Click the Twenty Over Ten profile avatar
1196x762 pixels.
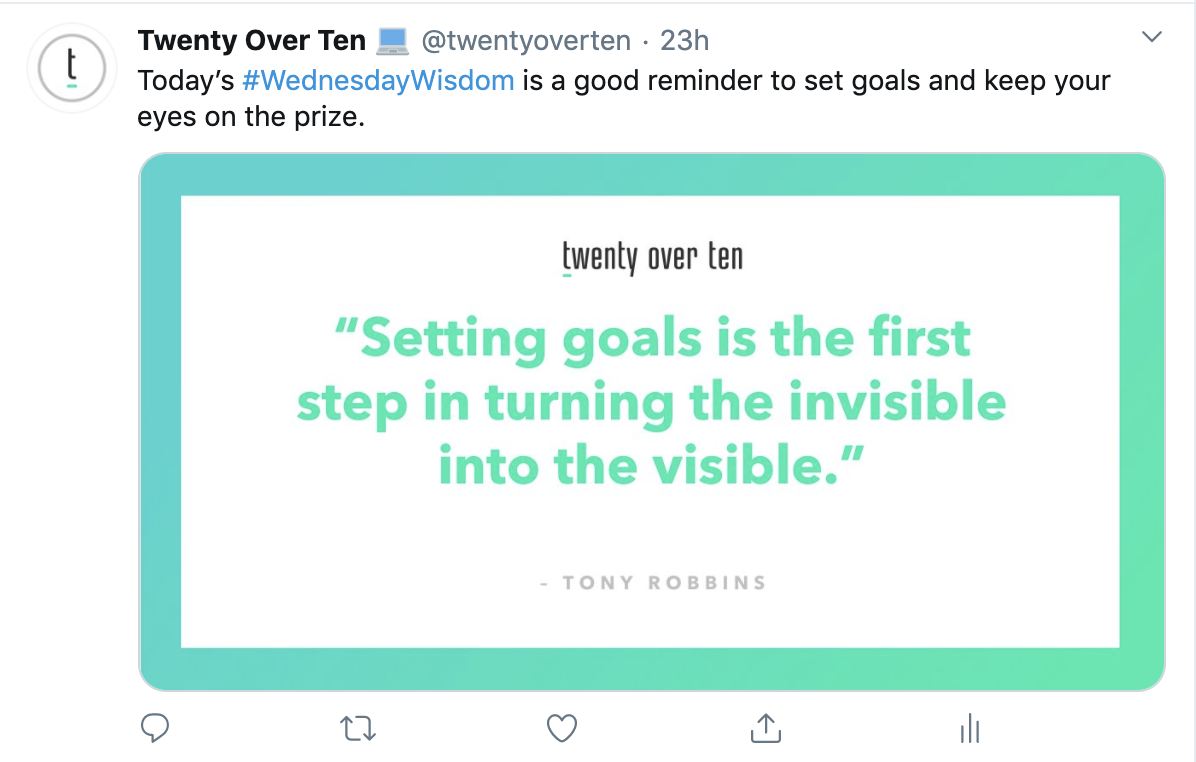(x=70, y=68)
